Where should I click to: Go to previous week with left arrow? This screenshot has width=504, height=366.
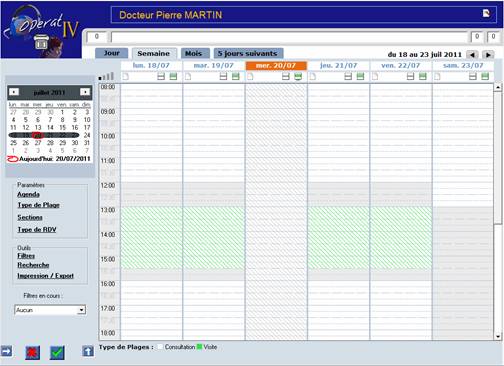coord(472,55)
